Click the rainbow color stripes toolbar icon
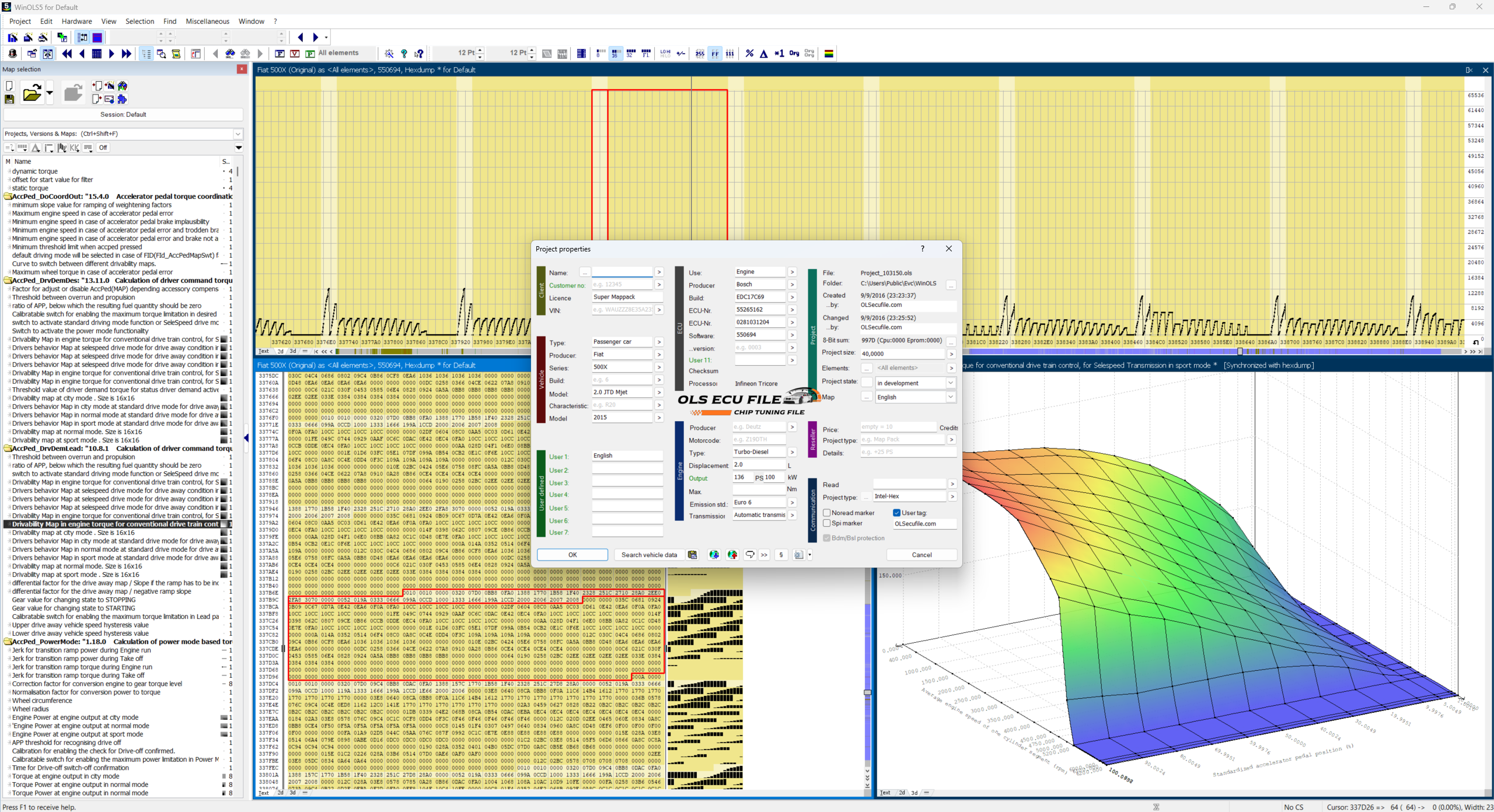 tap(829, 54)
